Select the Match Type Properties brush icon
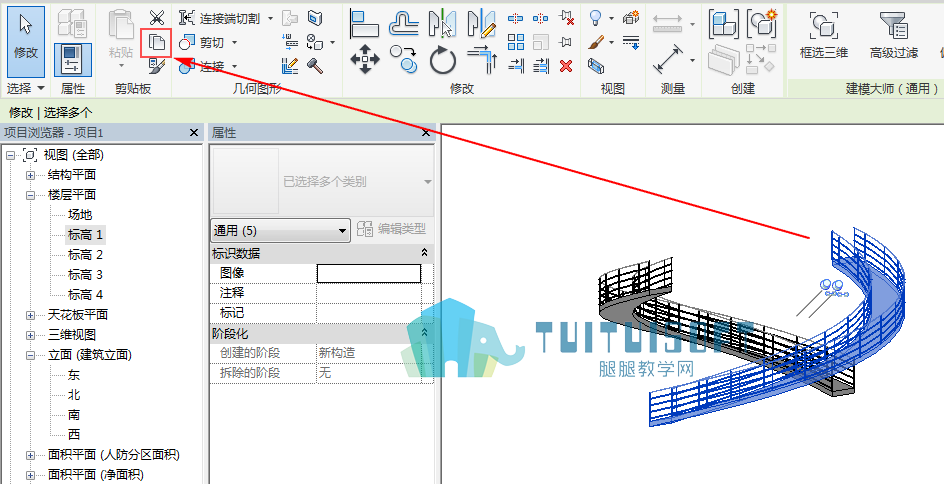The height and width of the screenshot is (484, 944). pos(157,66)
